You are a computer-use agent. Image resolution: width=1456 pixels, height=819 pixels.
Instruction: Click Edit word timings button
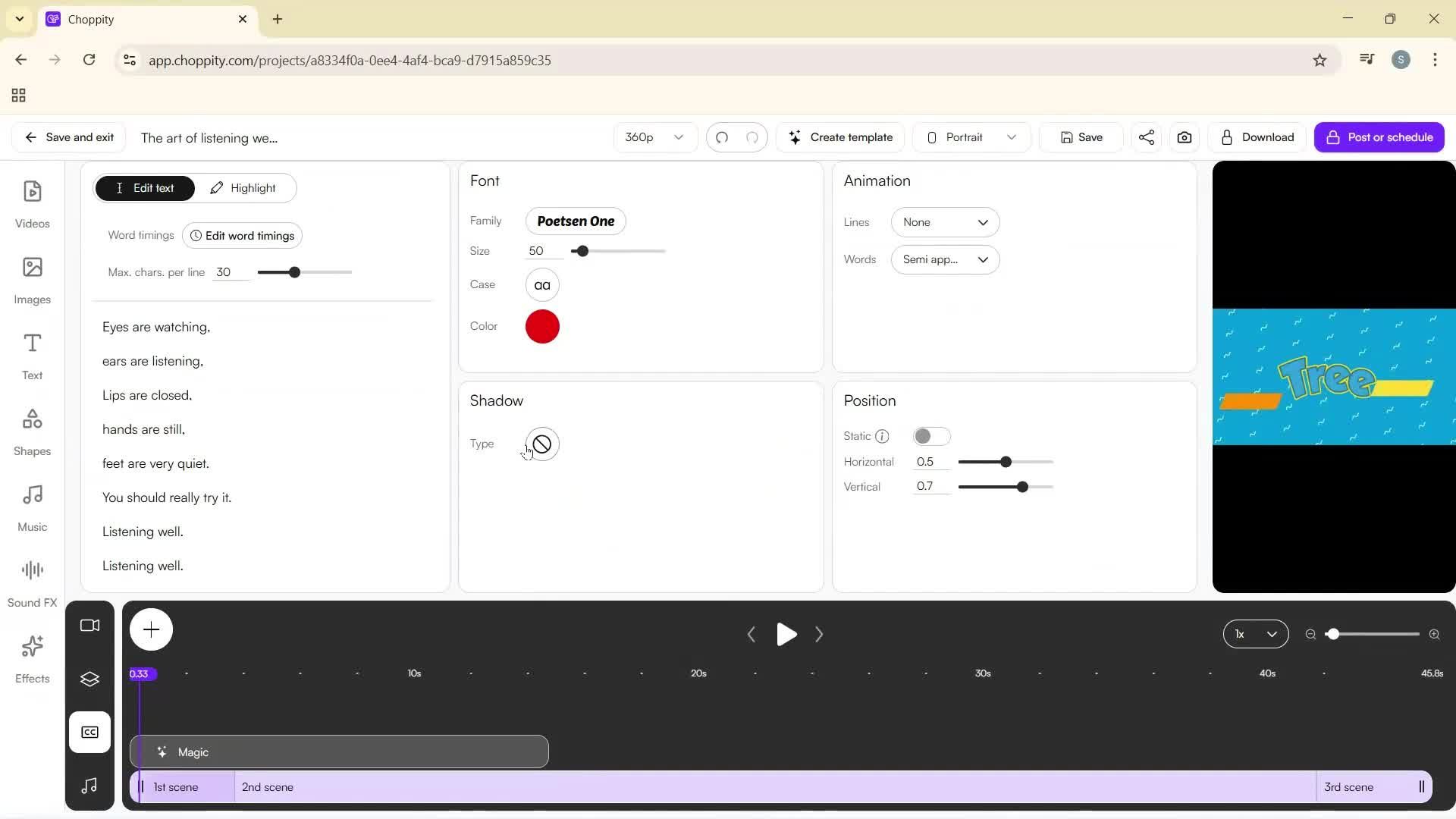[x=242, y=236]
